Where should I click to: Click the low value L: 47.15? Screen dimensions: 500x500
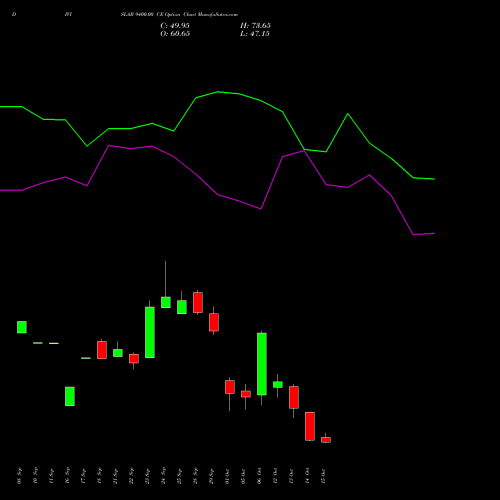point(255,34)
